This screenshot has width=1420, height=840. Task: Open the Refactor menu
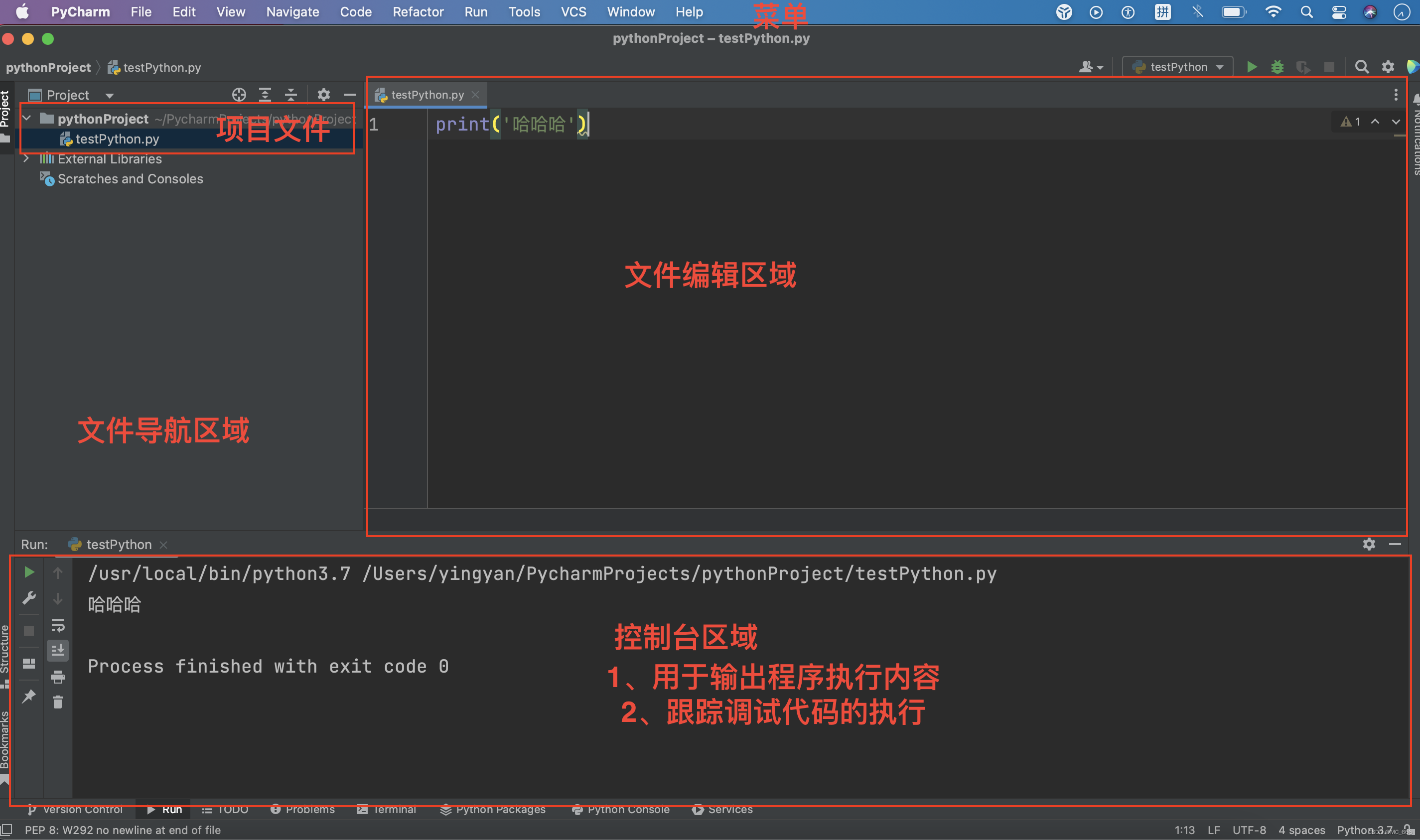418,12
